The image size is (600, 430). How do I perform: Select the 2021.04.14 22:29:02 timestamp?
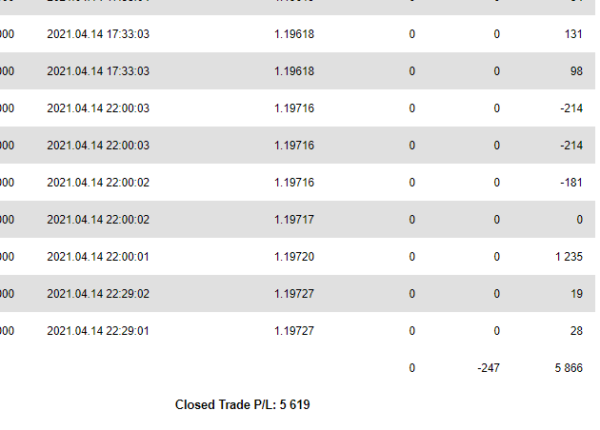coord(98,294)
